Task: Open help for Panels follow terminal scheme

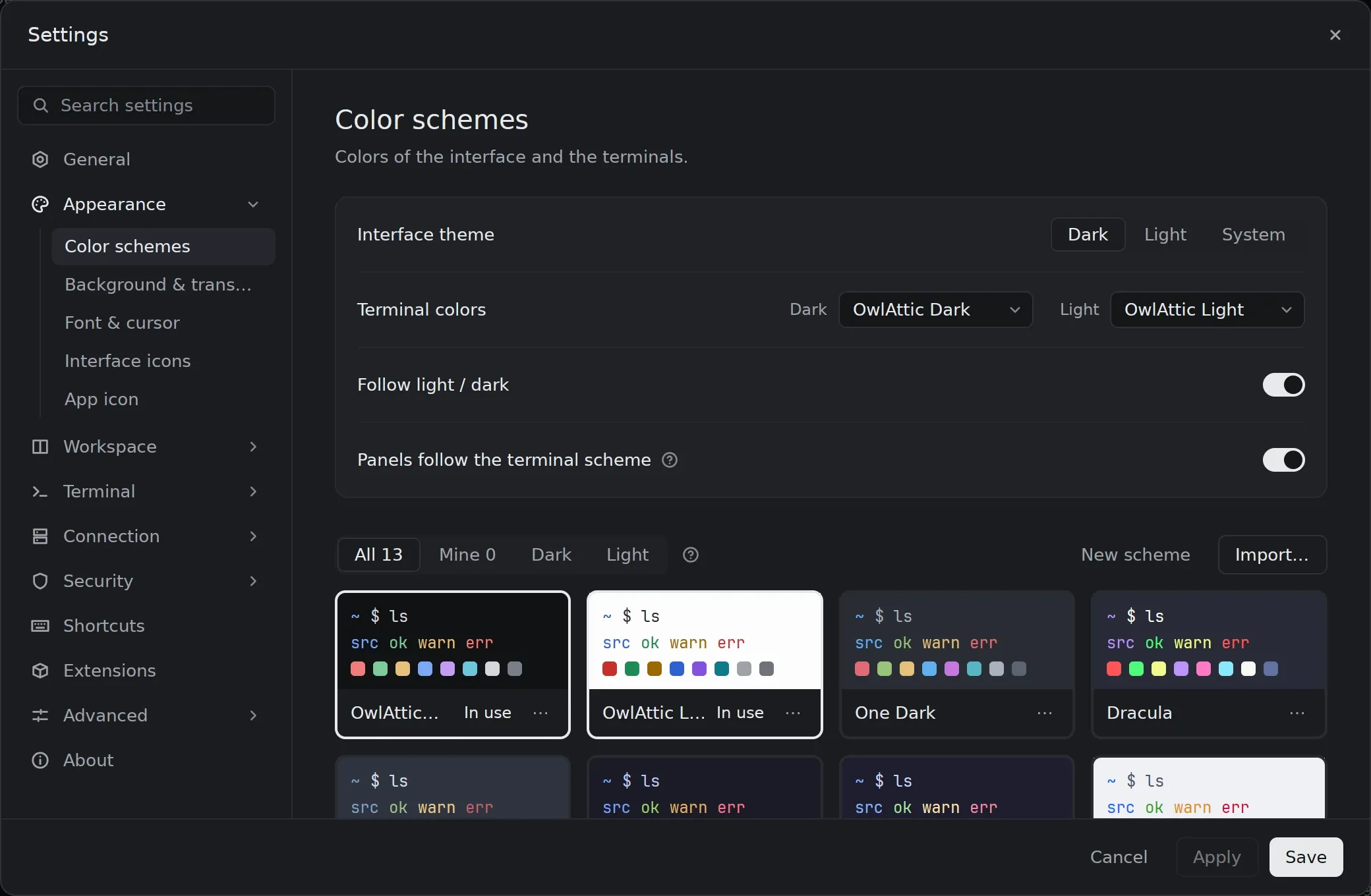Action: 670,460
